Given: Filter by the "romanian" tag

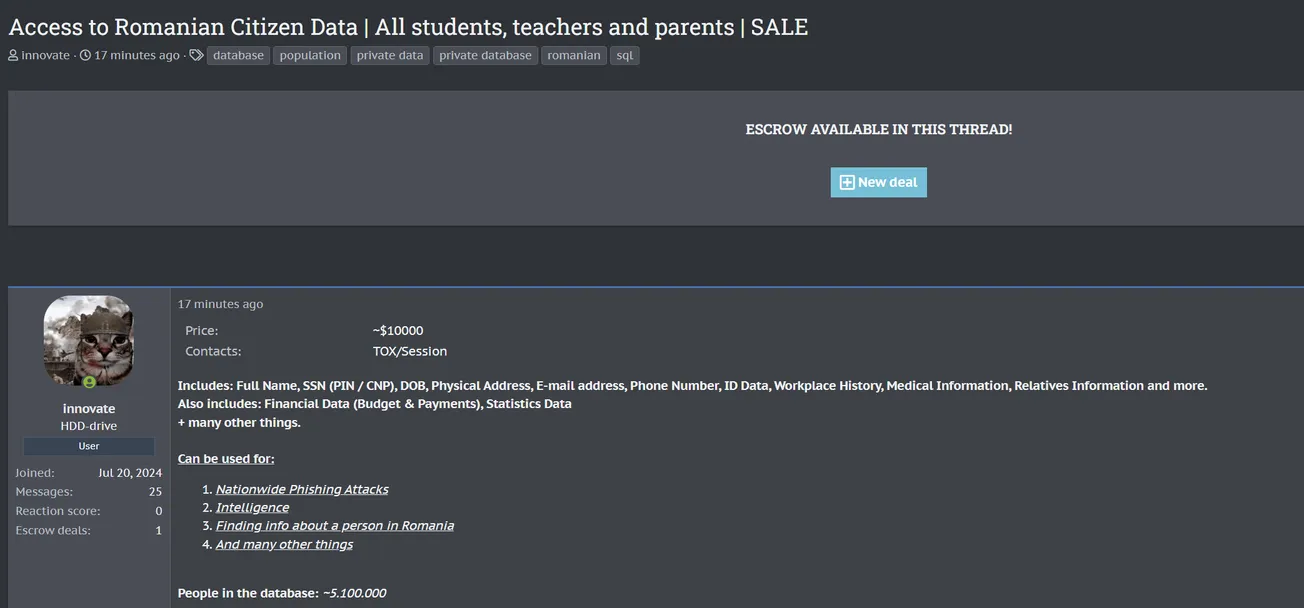Looking at the screenshot, I should (x=574, y=56).
